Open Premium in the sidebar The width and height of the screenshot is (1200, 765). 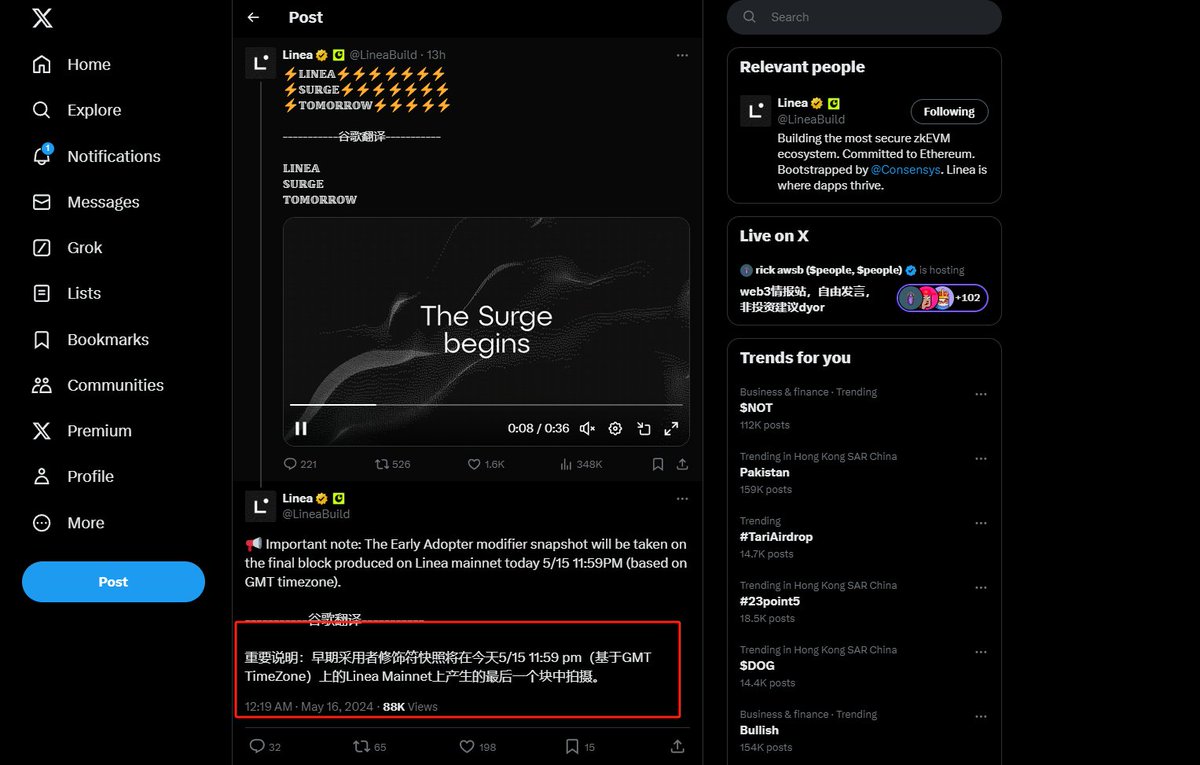pyautogui.click(x=82, y=431)
